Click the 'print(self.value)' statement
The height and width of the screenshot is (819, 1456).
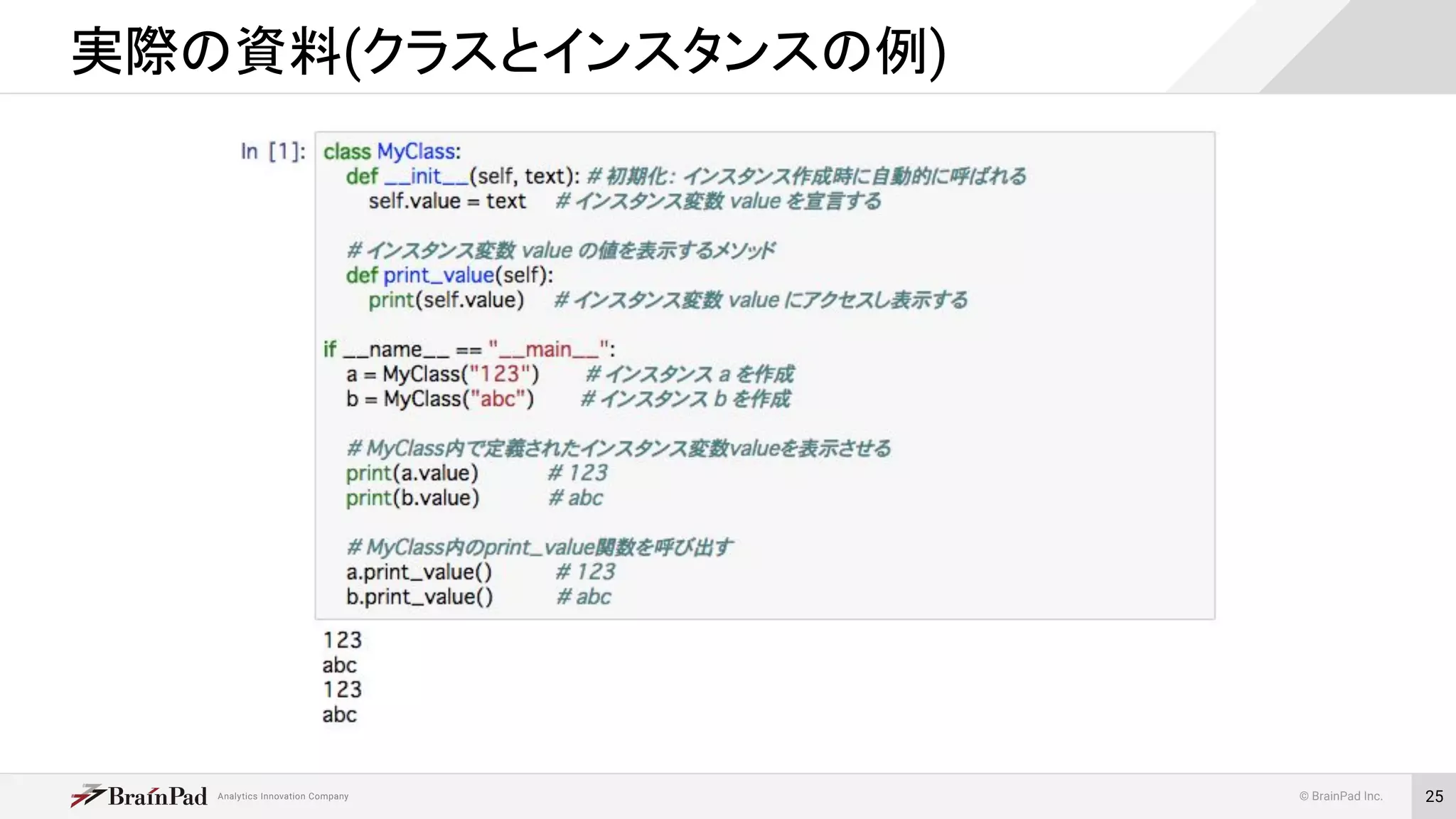(446, 300)
